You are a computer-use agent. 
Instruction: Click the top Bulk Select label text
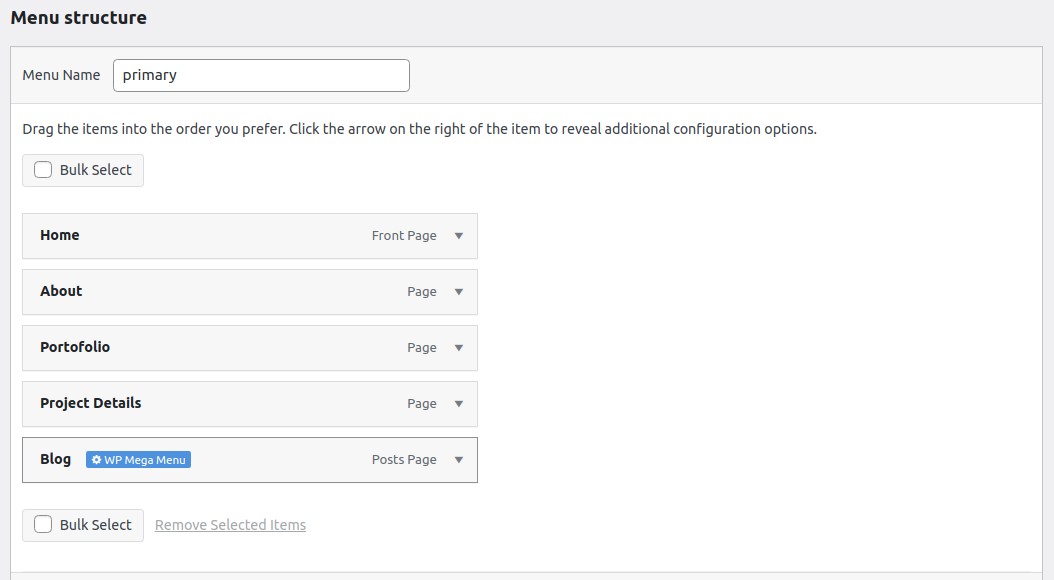(x=96, y=170)
